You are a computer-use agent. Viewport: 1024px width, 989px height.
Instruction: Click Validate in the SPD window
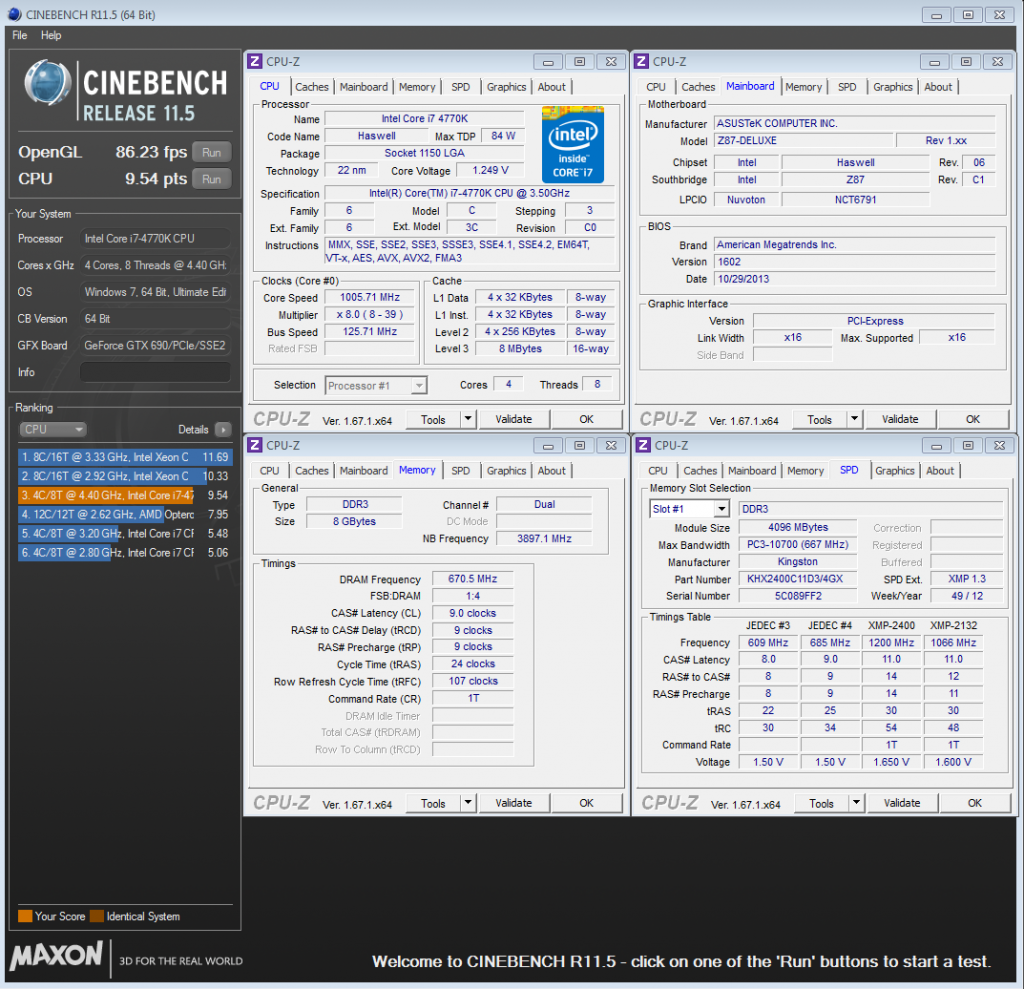point(902,803)
